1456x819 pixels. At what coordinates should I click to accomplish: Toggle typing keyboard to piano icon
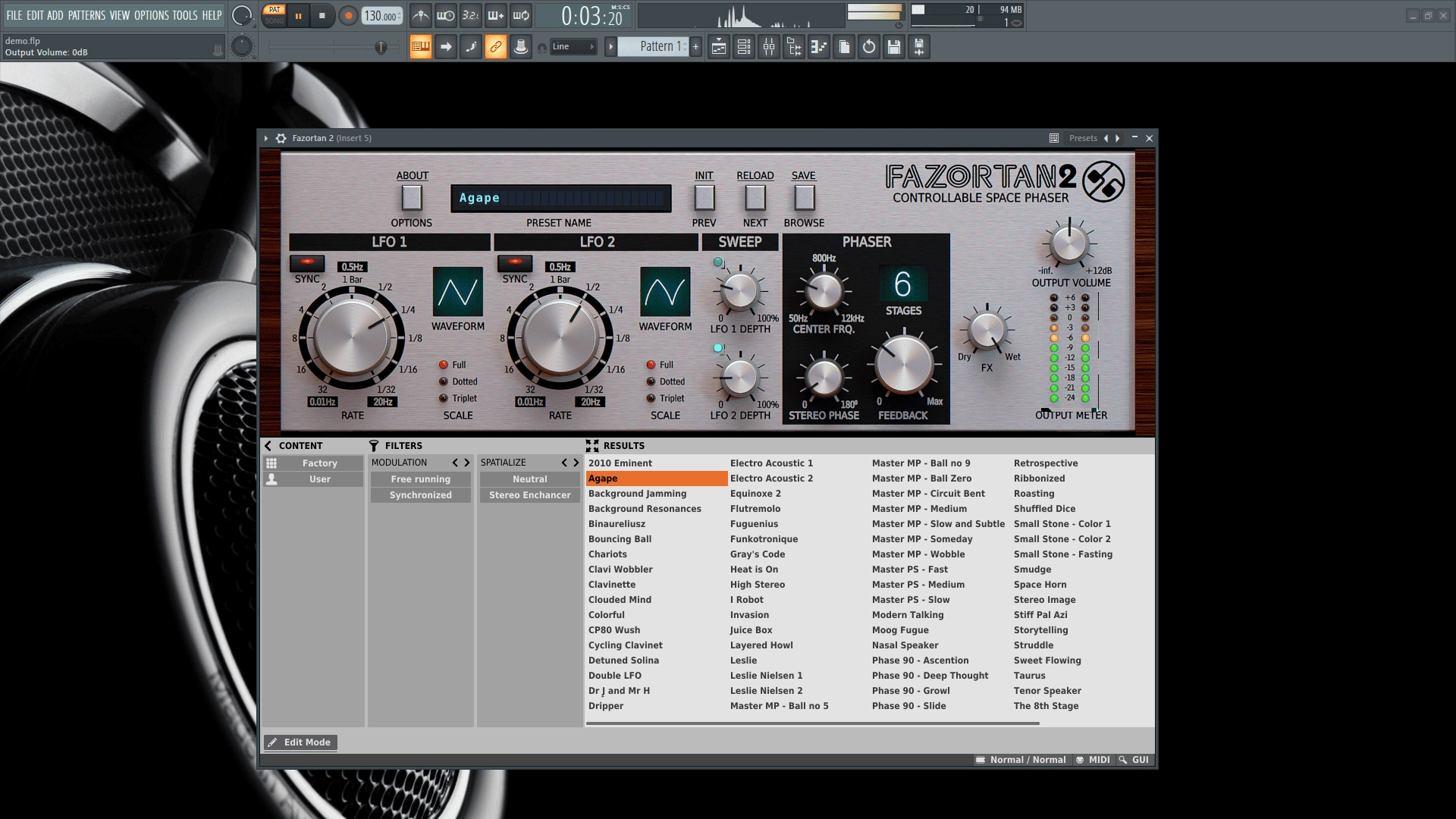coord(421,47)
